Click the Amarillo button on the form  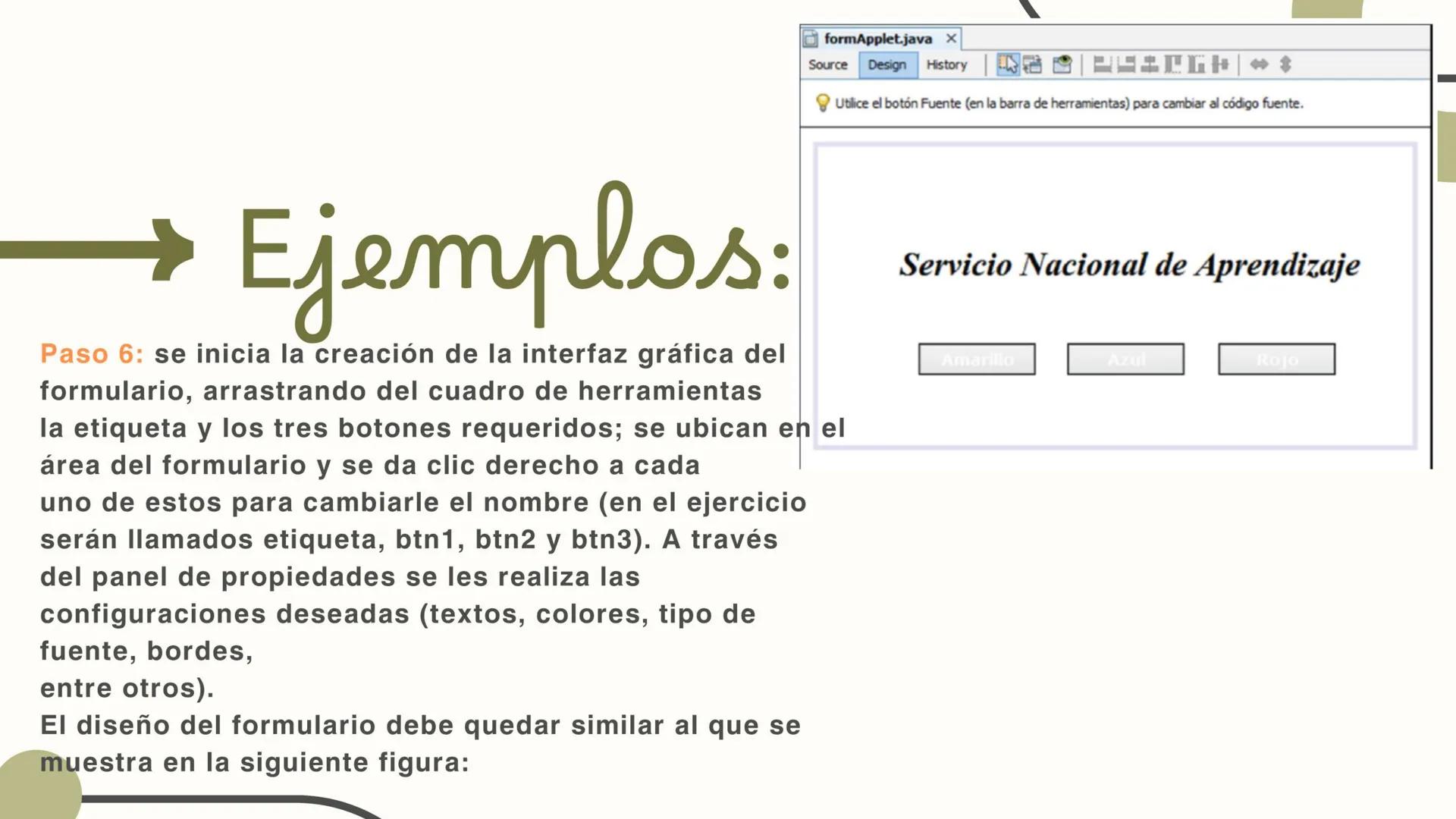[977, 359]
